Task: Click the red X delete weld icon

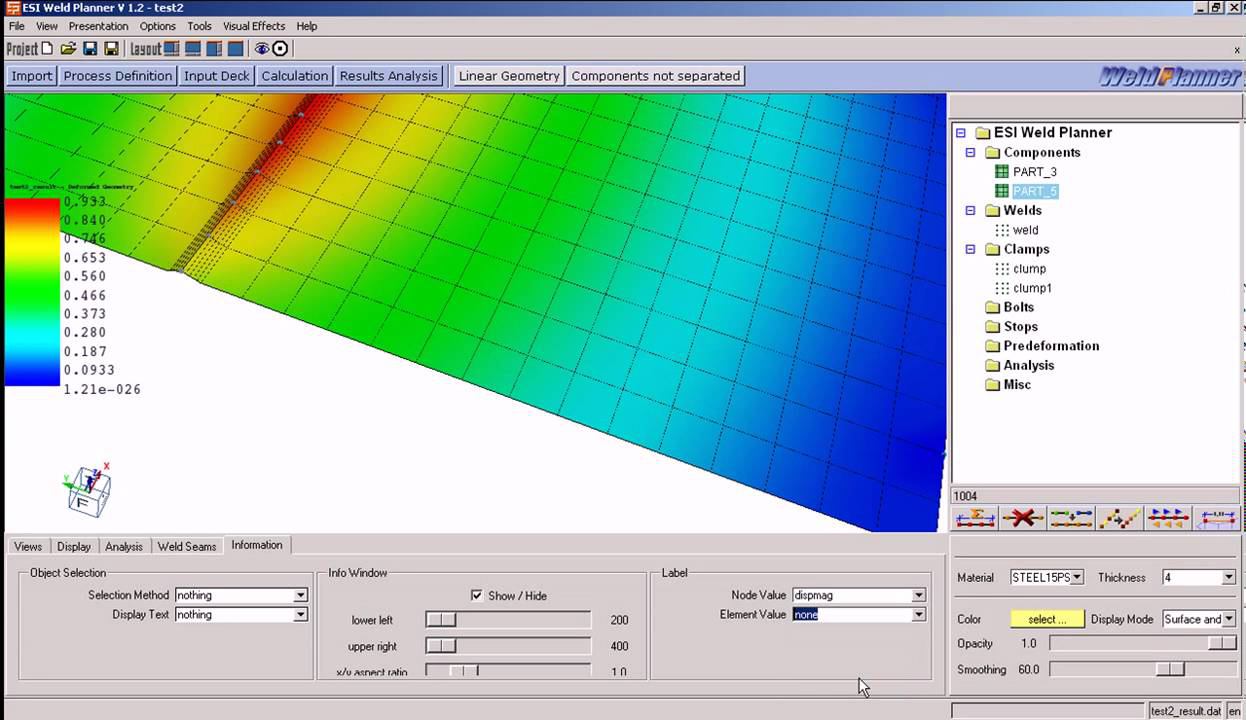Action: [1022, 518]
